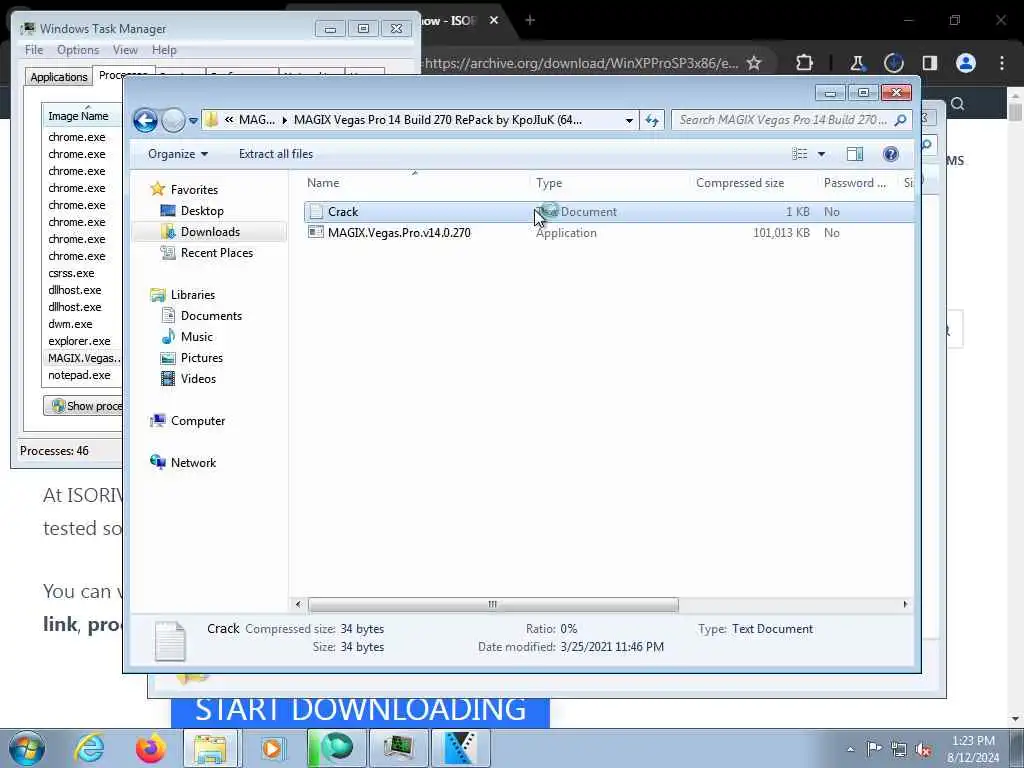The image size is (1024, 768).
Task: Open Options menu in Task Manager
Action: tap(78, 50)
